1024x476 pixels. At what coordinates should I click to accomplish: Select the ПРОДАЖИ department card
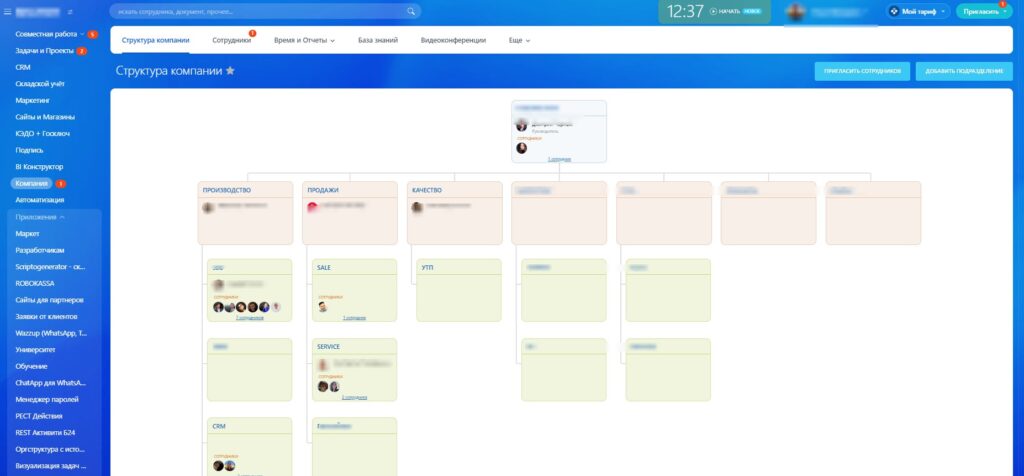tap(350, 214)
